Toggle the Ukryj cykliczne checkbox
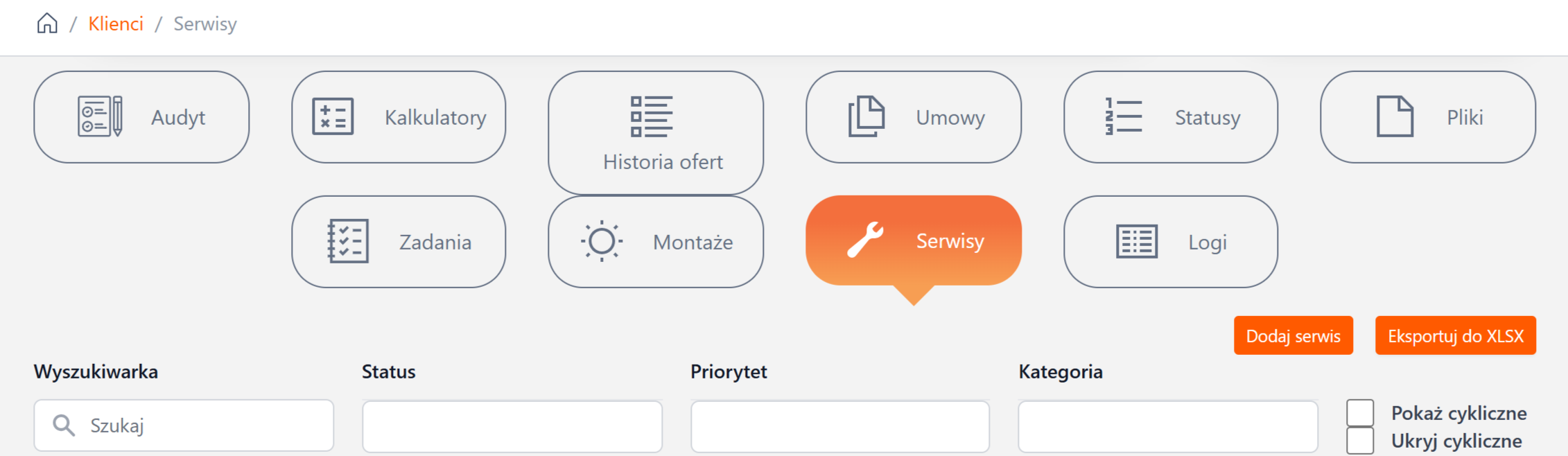Viewport: 1568px width, 456px height. (x=1360, y=441)
